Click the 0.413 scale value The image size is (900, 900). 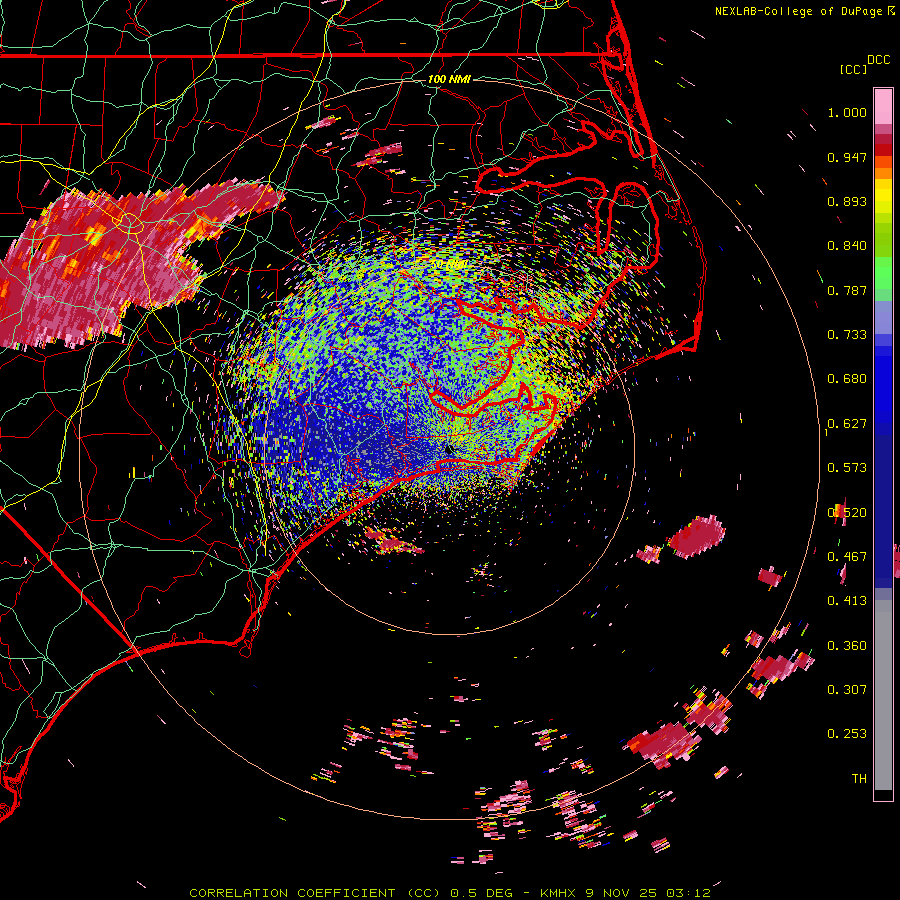(x=847, y=601)
